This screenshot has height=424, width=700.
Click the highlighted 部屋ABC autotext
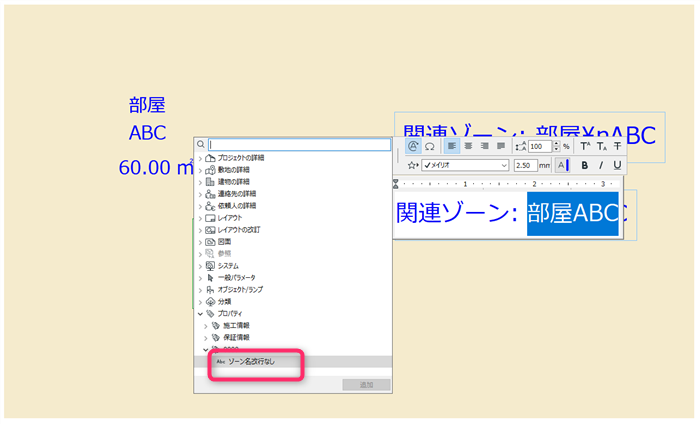(x=573, y=213)
